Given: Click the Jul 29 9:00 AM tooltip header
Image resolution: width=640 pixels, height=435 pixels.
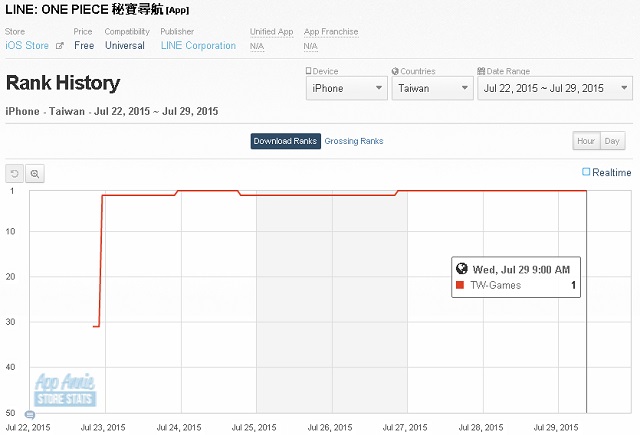Looking at the screenshot, I should (x=521, y=269).
